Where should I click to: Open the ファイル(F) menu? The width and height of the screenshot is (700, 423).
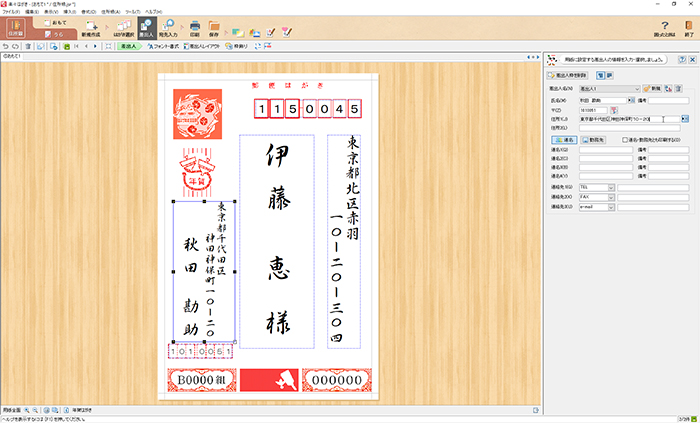tap(11, 11)
